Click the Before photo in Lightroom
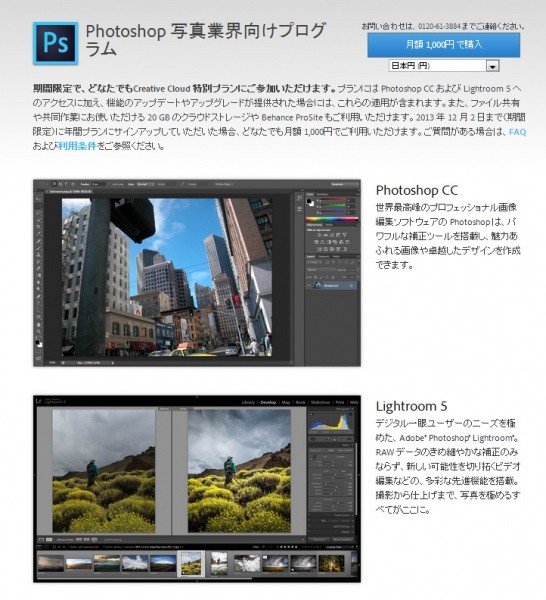The height and width of the screenshot is (600, 546). coord(104,471)
